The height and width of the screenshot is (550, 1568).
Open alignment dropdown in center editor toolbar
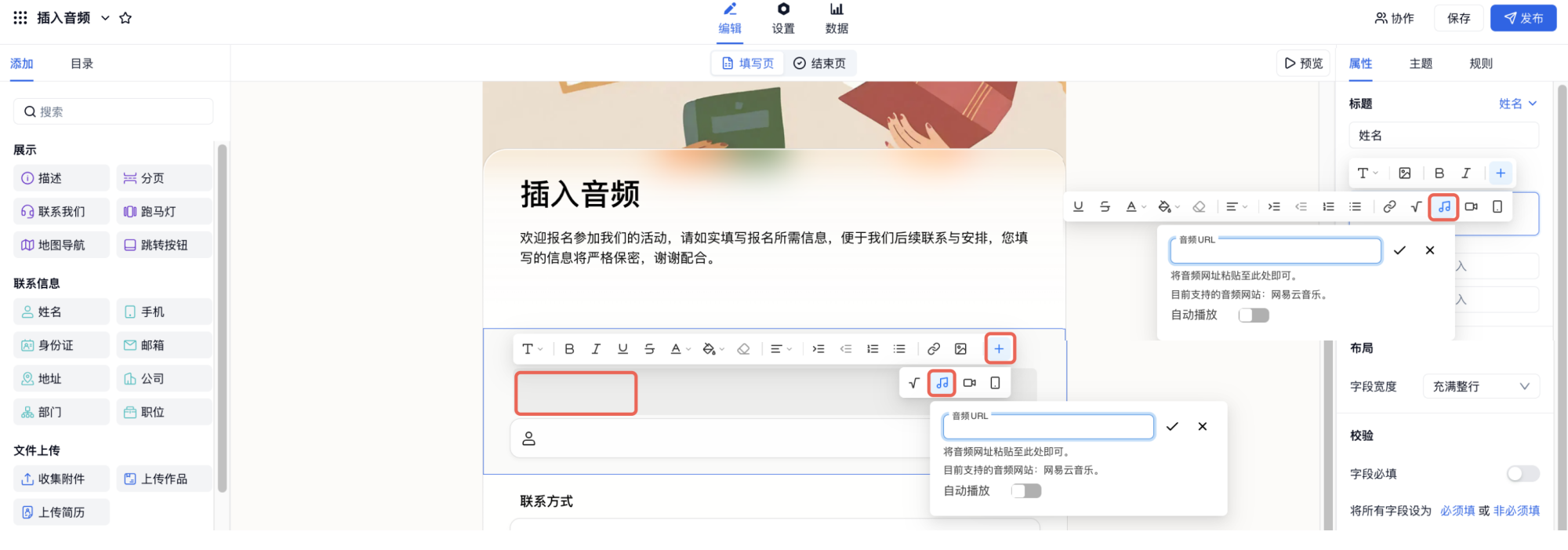click(x=781, y=349)
